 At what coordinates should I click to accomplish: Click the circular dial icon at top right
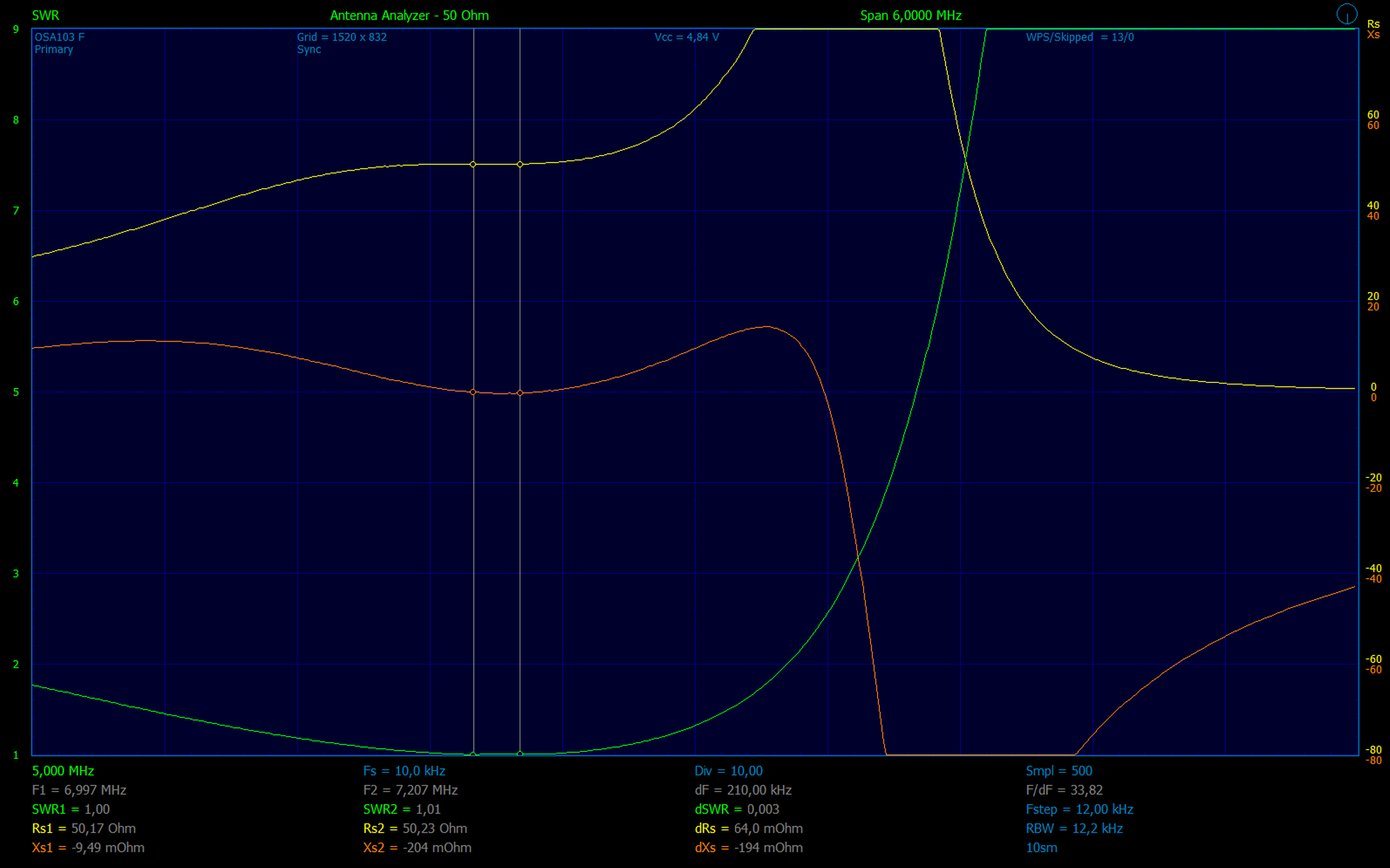(1346, 14)
